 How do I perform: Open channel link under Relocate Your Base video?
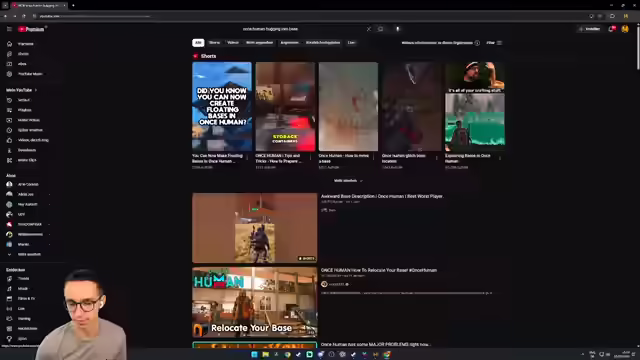click(x=336, y=284)
